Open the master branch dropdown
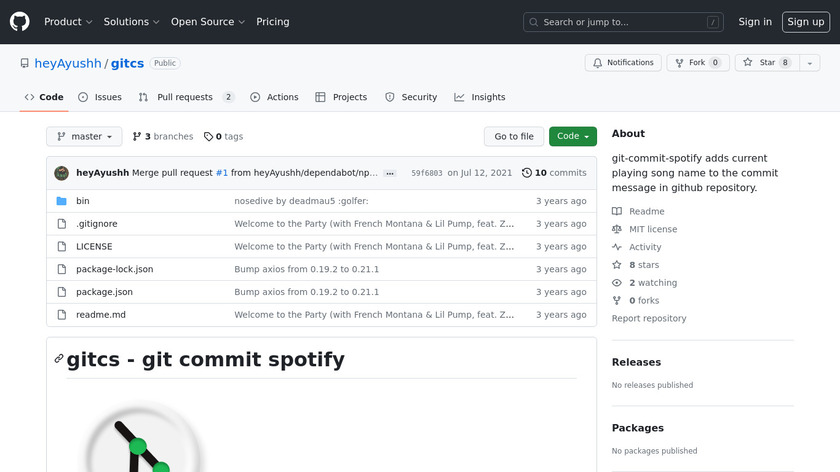840x472 pixels. click(x=84, y=137)
